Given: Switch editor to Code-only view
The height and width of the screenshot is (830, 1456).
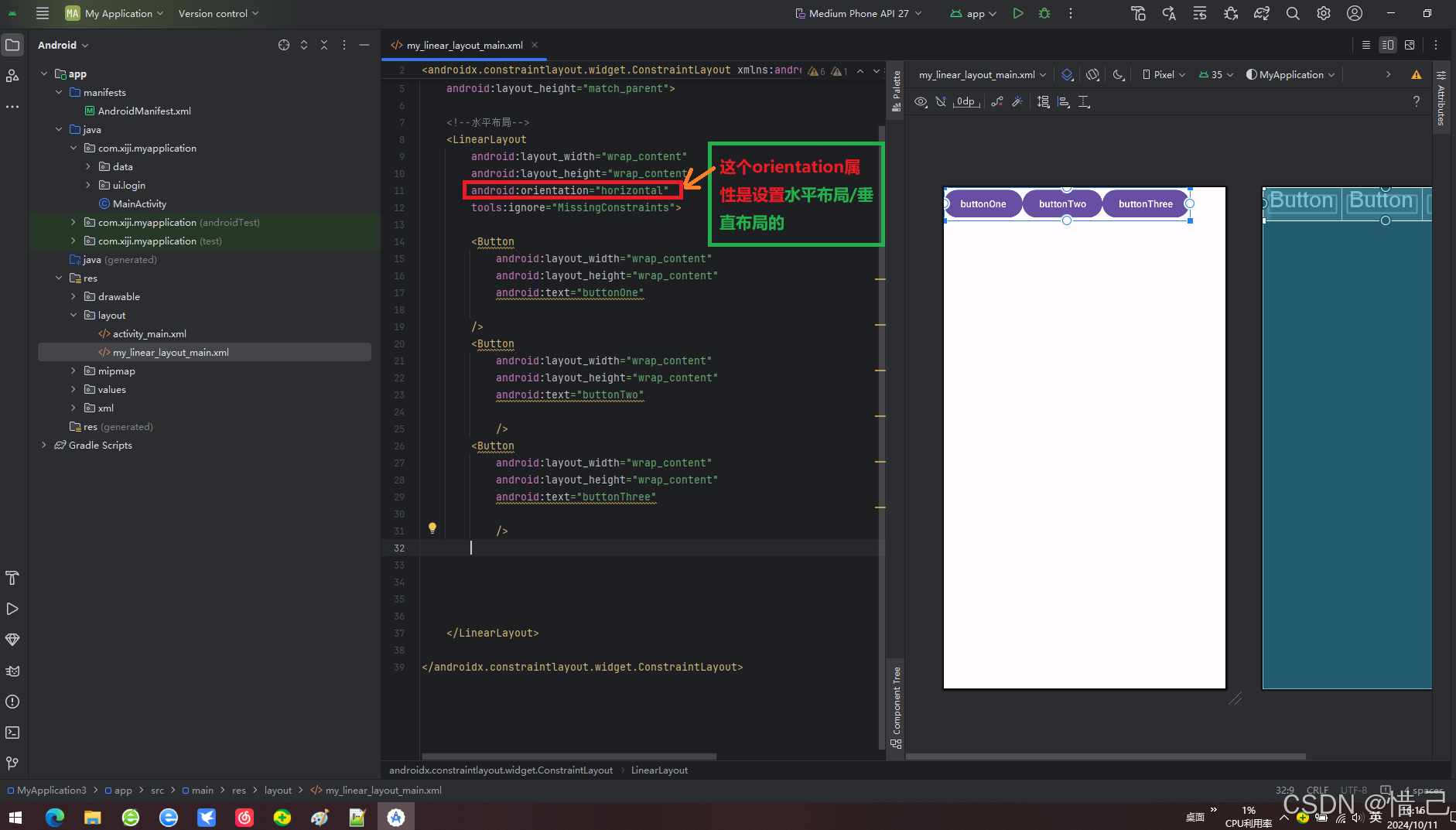Looking at the screenshot, I should tap(1366, 45).
